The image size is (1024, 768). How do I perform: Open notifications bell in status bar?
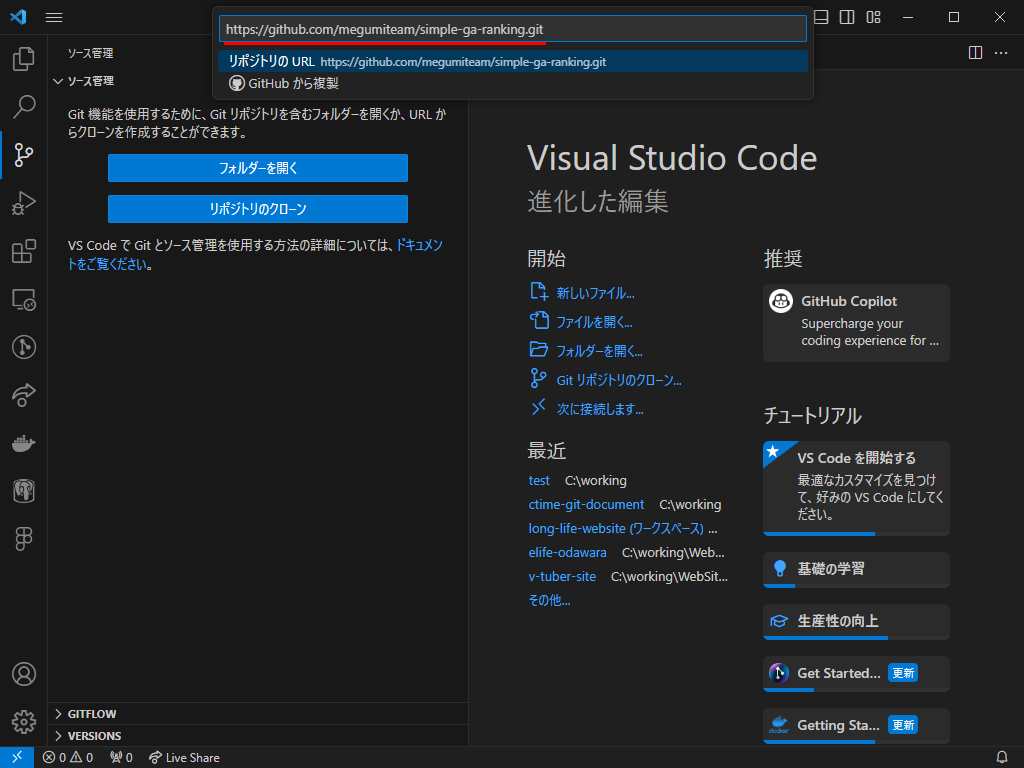pos(1001,758)
